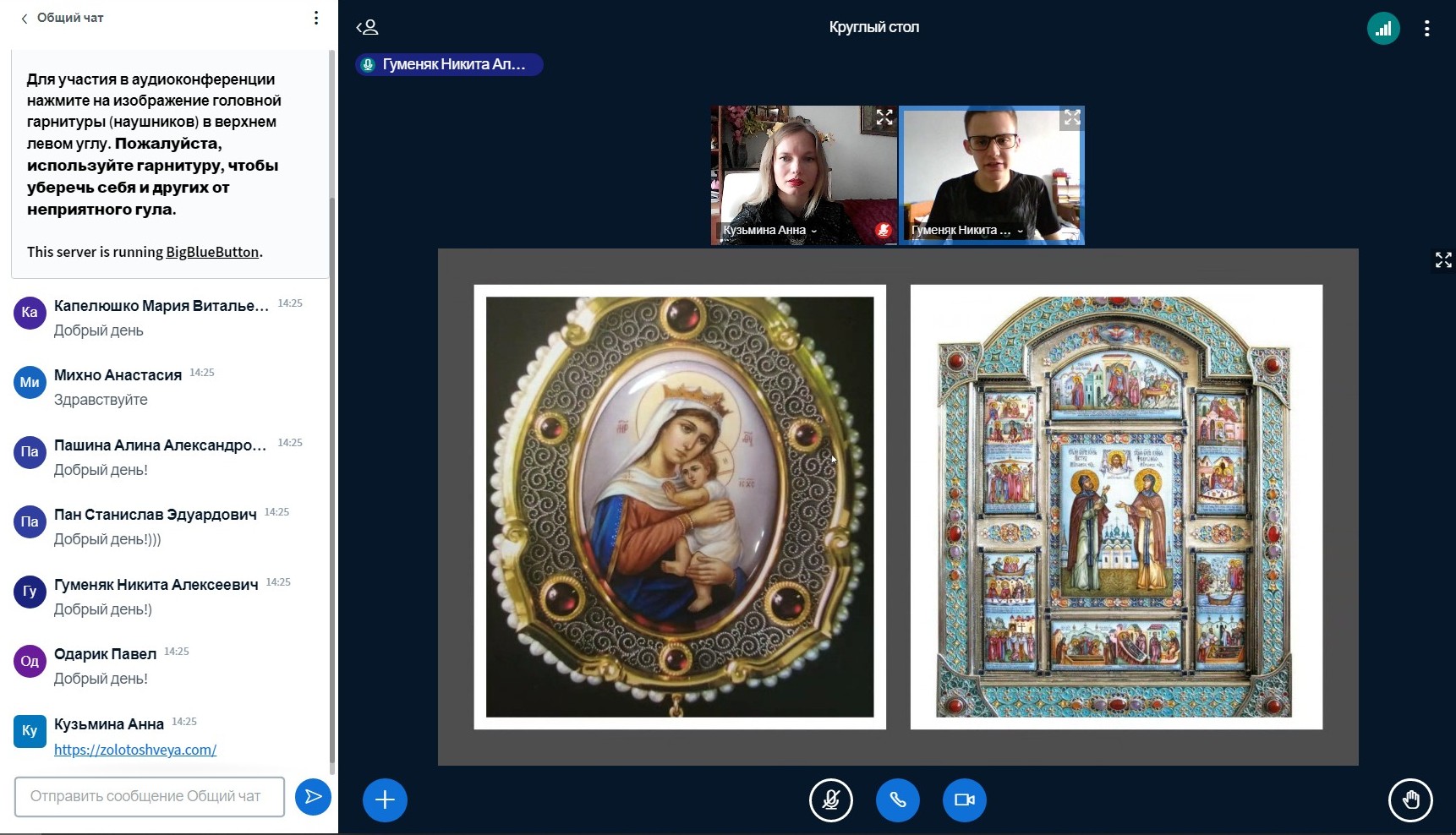Click avatar of Капелюшко Мария

click(30, 313)
